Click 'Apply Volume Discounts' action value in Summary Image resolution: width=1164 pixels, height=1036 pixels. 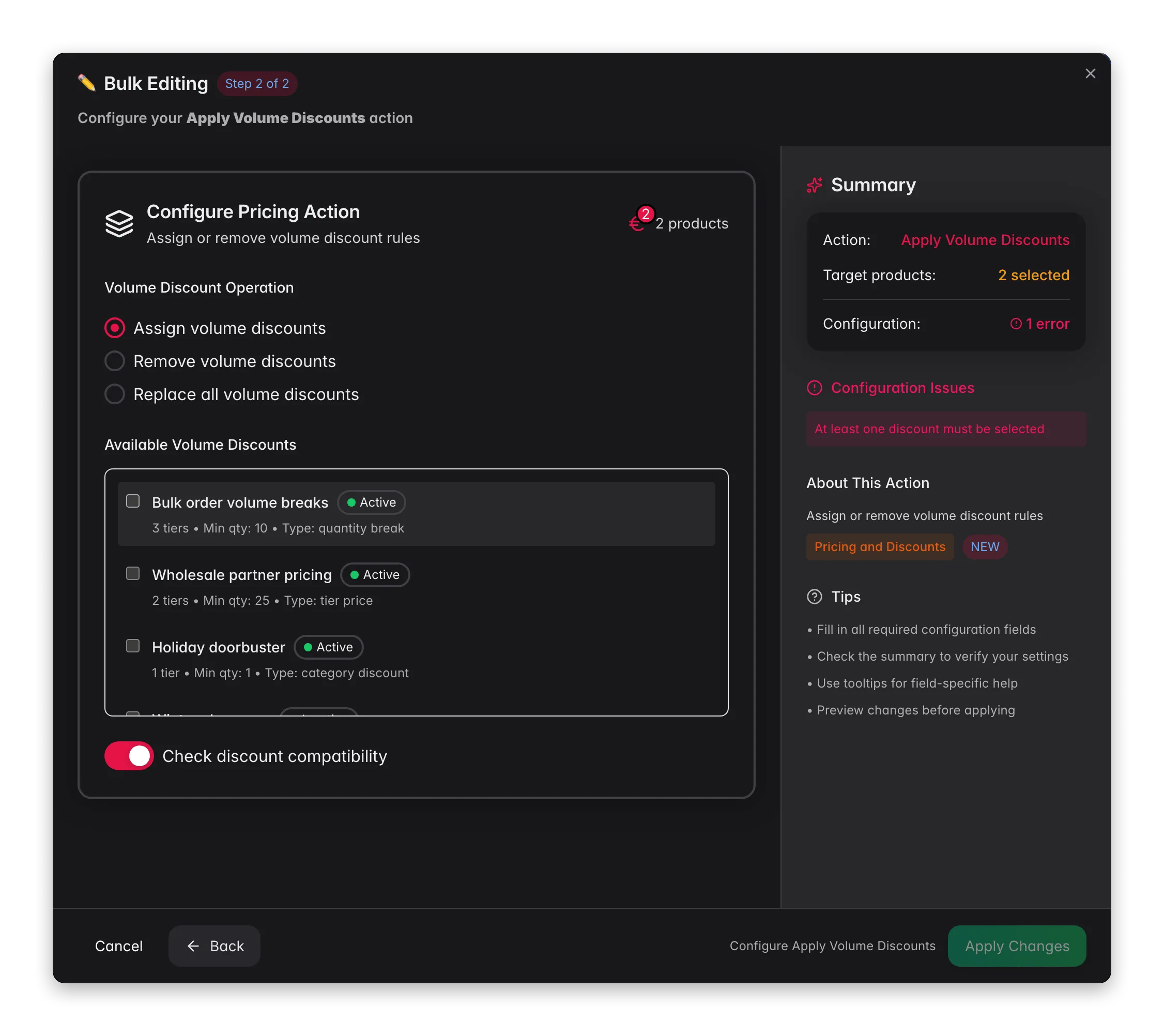[x=985, y=240]
